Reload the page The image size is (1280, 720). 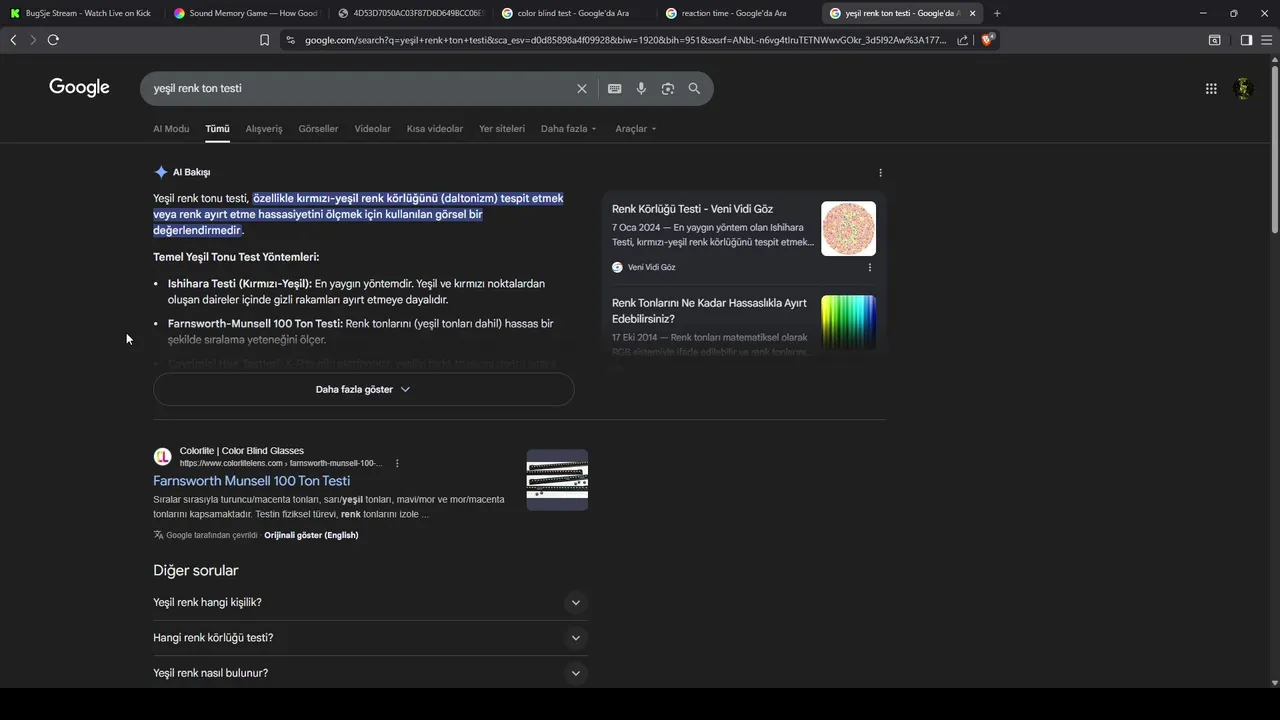click(x=53, y=40)
